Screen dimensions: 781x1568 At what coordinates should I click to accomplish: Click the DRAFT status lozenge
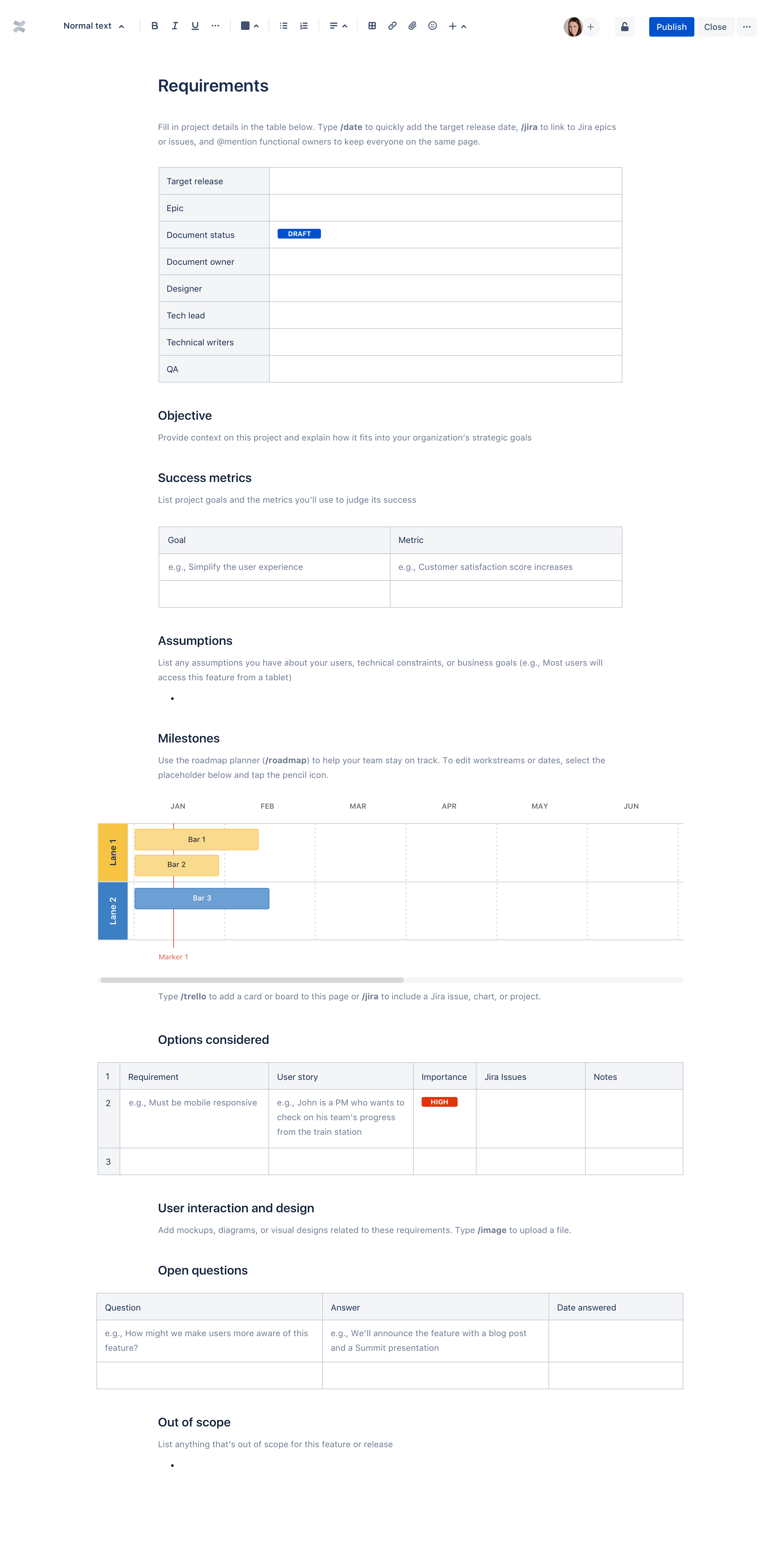299,234
